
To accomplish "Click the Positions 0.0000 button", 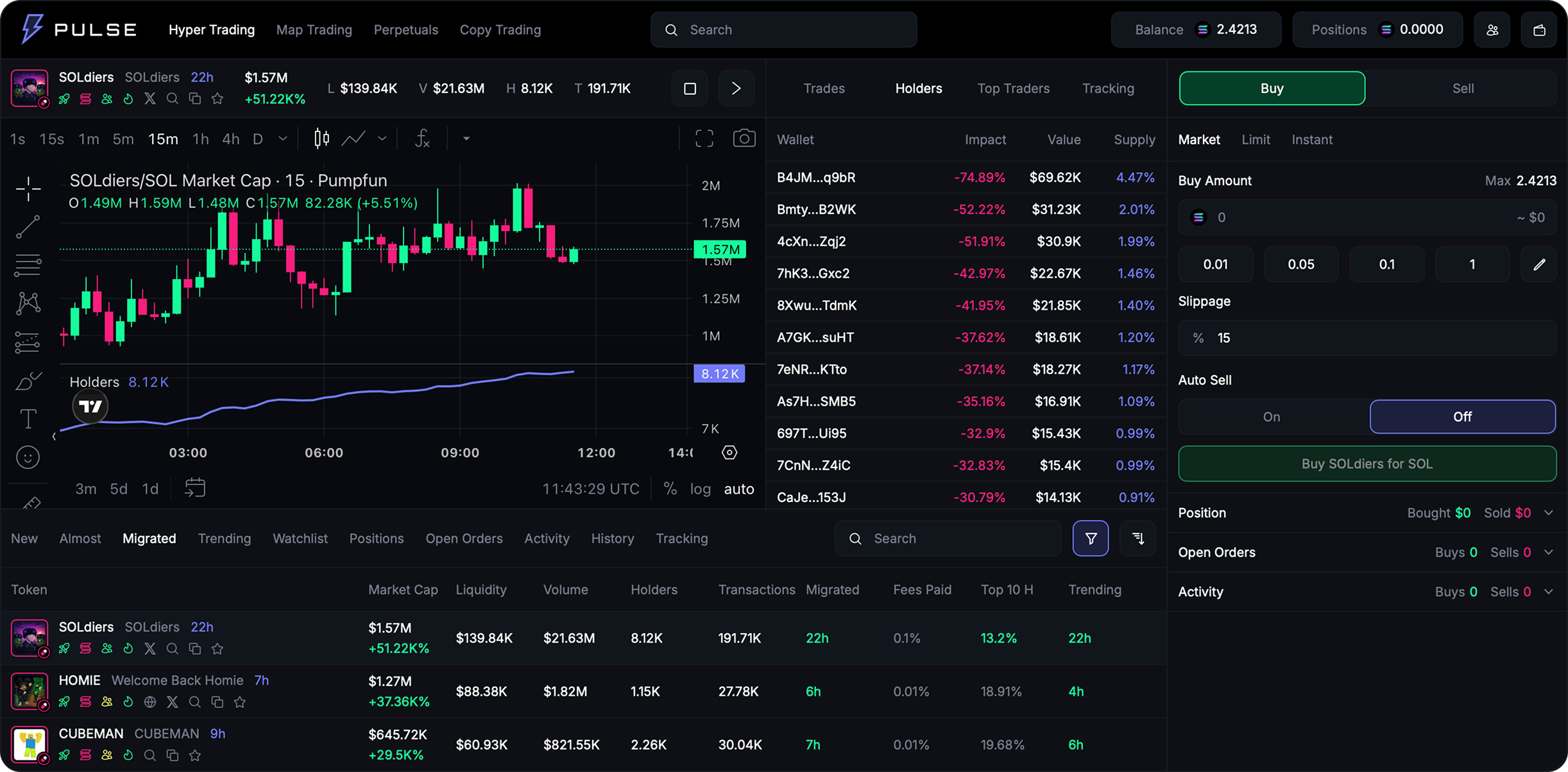I will (1377, 30).
